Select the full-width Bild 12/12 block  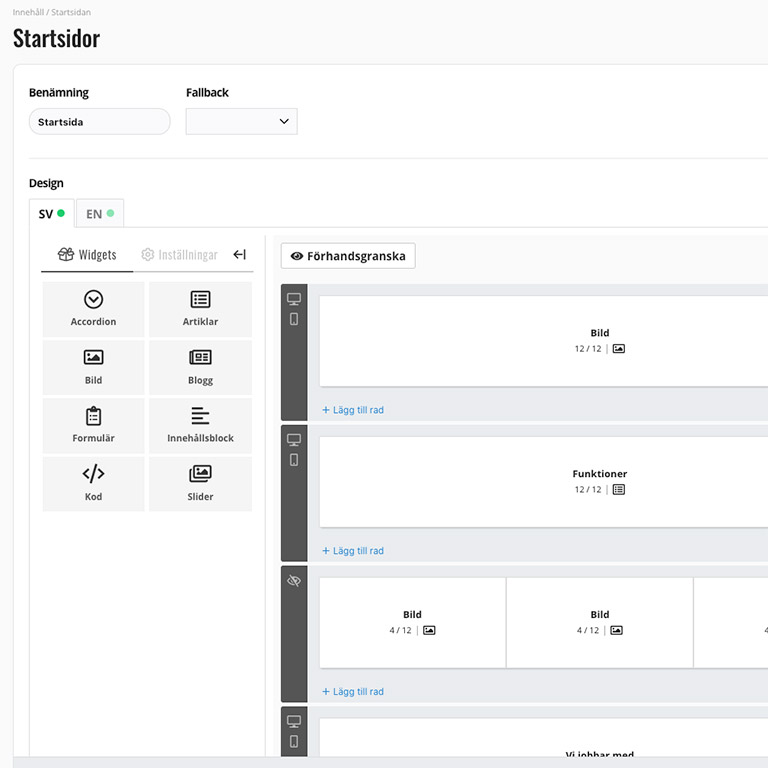click(x=544, y=341)
